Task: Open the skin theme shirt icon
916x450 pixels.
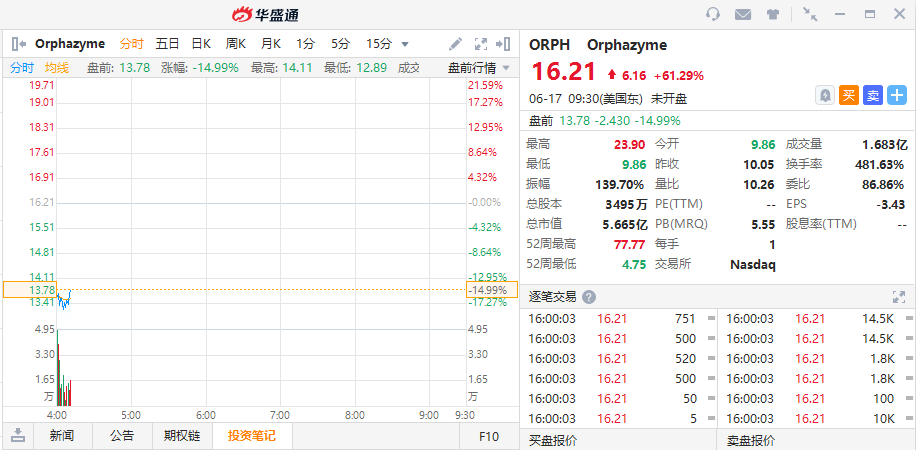Action: click(x=773, y=14)
